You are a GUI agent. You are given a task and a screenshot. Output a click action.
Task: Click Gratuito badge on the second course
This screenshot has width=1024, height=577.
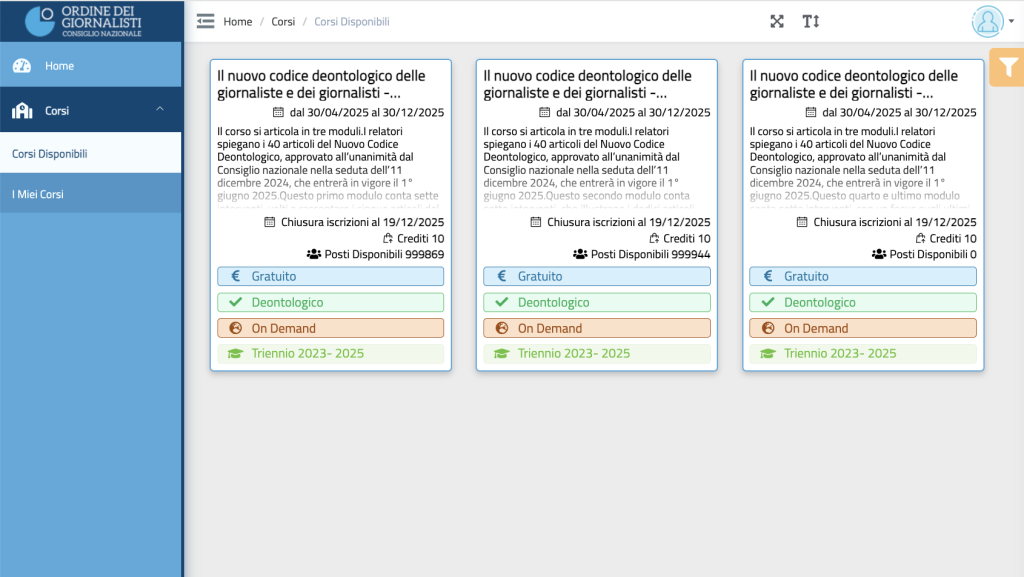(596, 276)
